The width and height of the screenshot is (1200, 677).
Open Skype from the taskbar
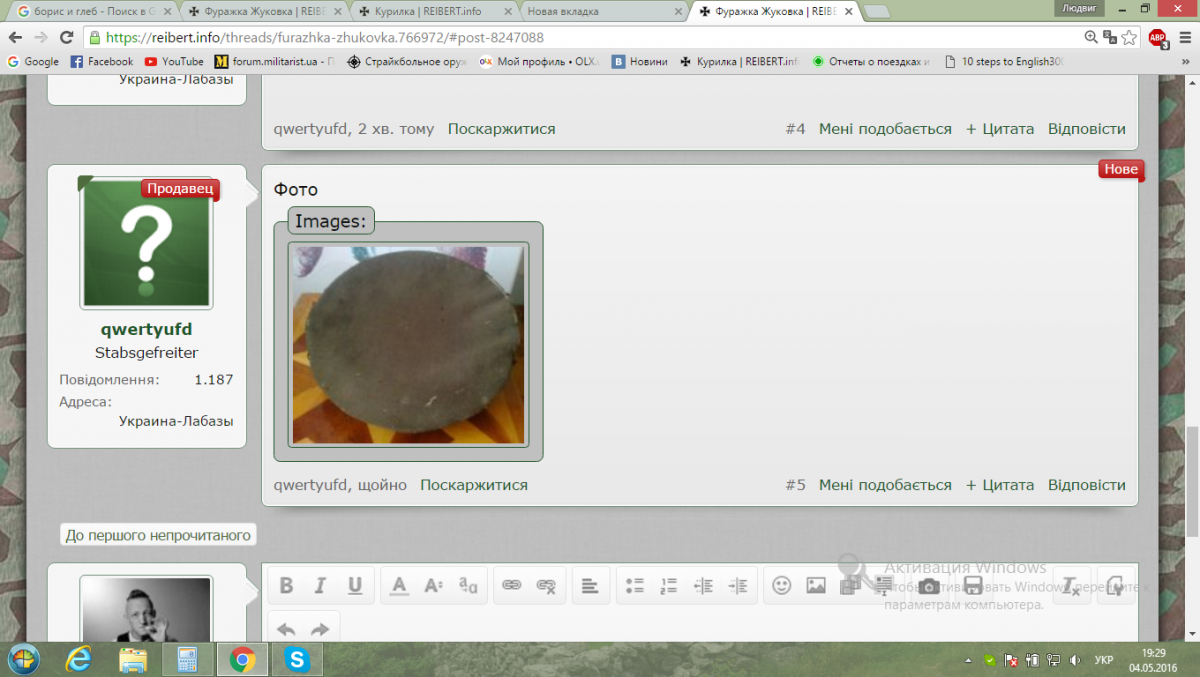pyautogui.click(x=296, y=659)
